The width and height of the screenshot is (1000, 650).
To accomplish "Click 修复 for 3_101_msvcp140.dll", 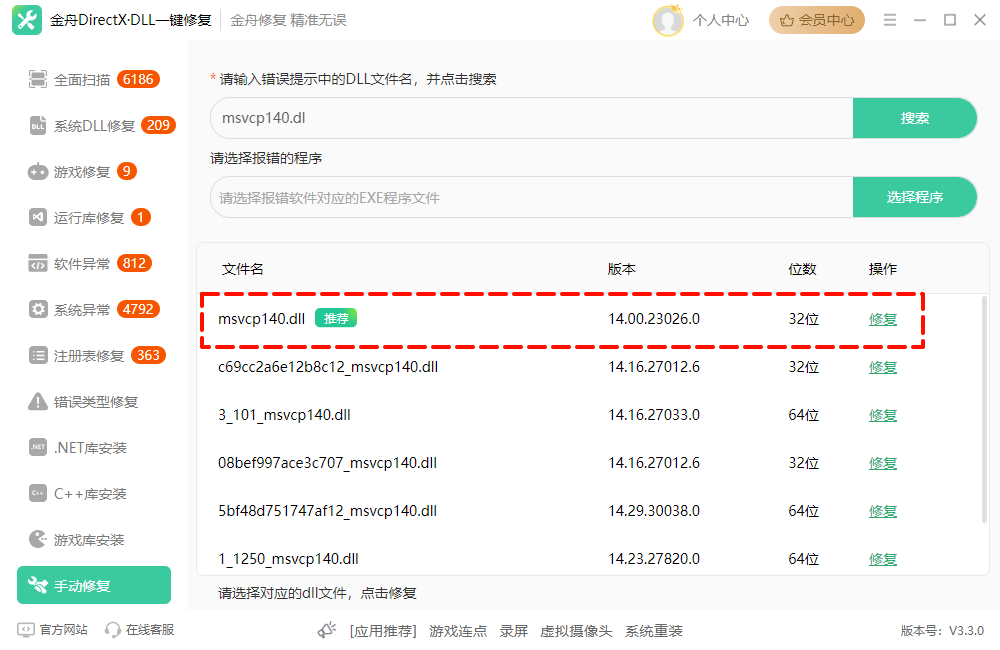I will [x=883, y=415].
